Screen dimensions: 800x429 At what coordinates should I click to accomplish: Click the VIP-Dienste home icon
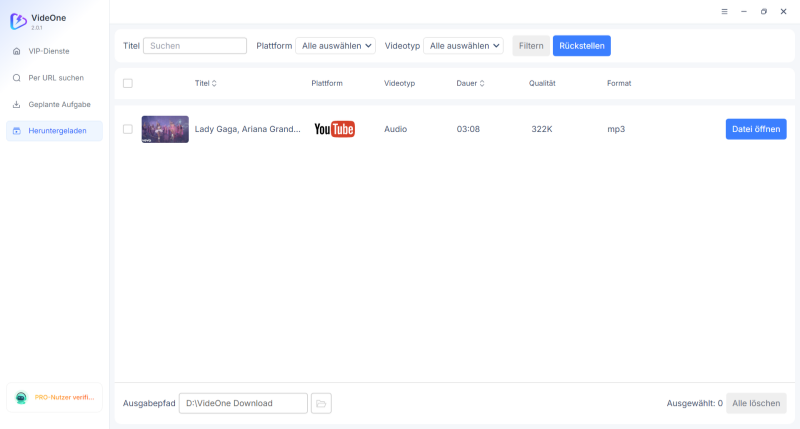click(x=17, y=51)
